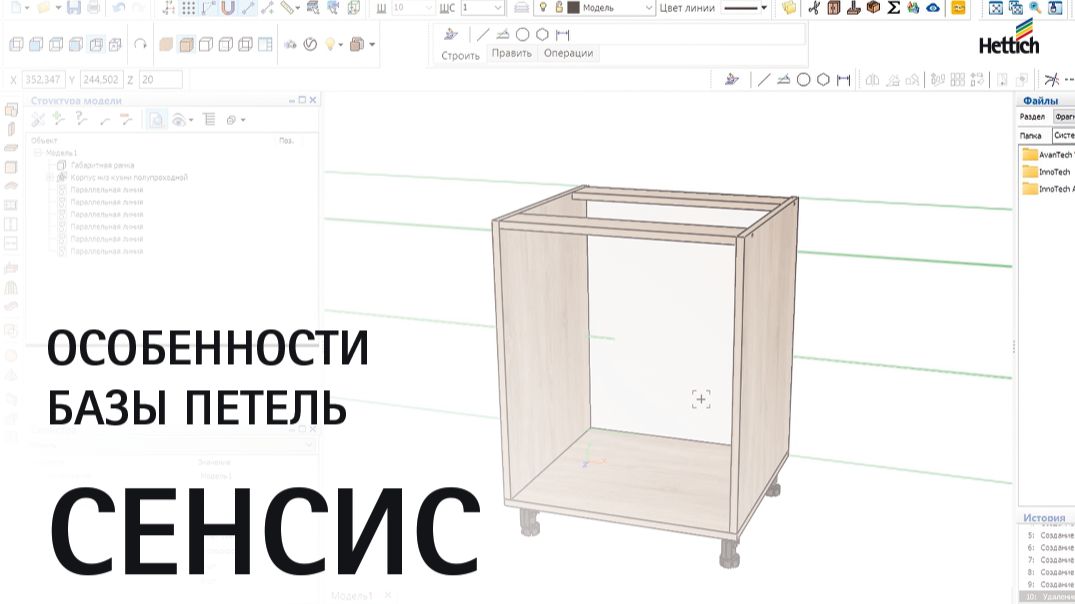Image resolution: width=1075 pixels, height=604 pixels.
Task: Click the rotate view arrow icon
Action: (x=141, y=44)
